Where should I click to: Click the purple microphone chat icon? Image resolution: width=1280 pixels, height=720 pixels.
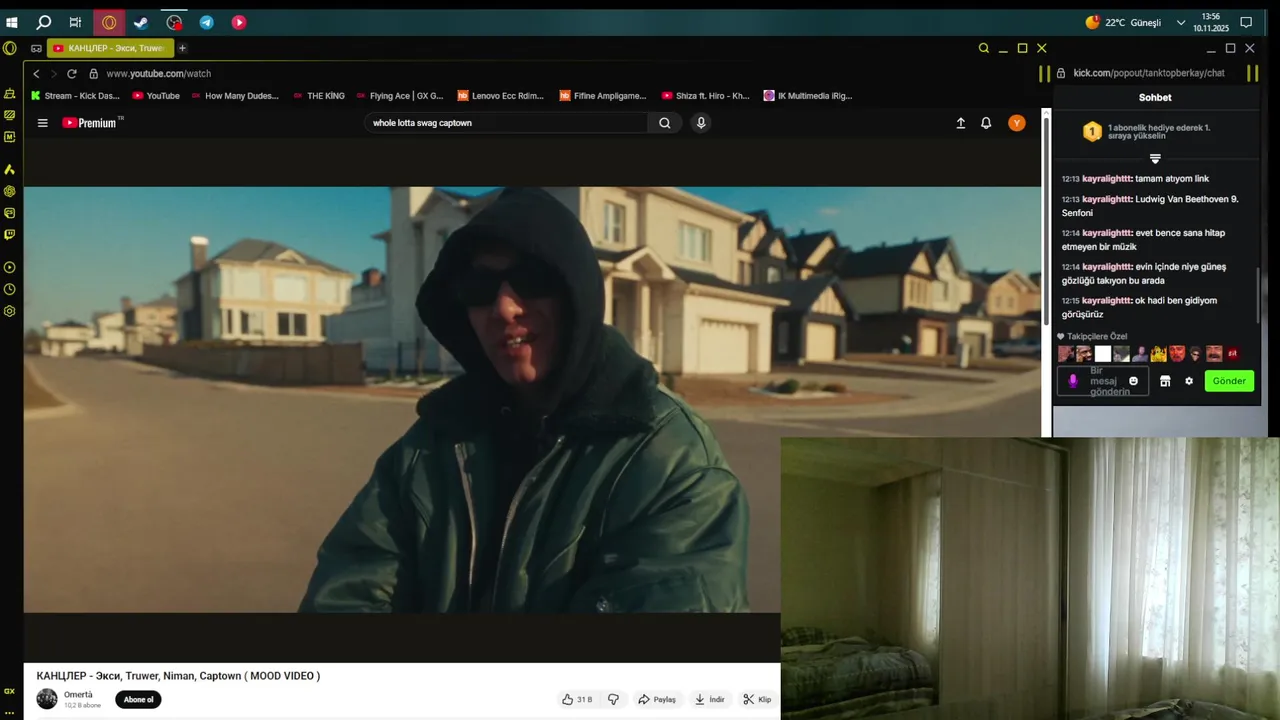tap(1073, 381)
